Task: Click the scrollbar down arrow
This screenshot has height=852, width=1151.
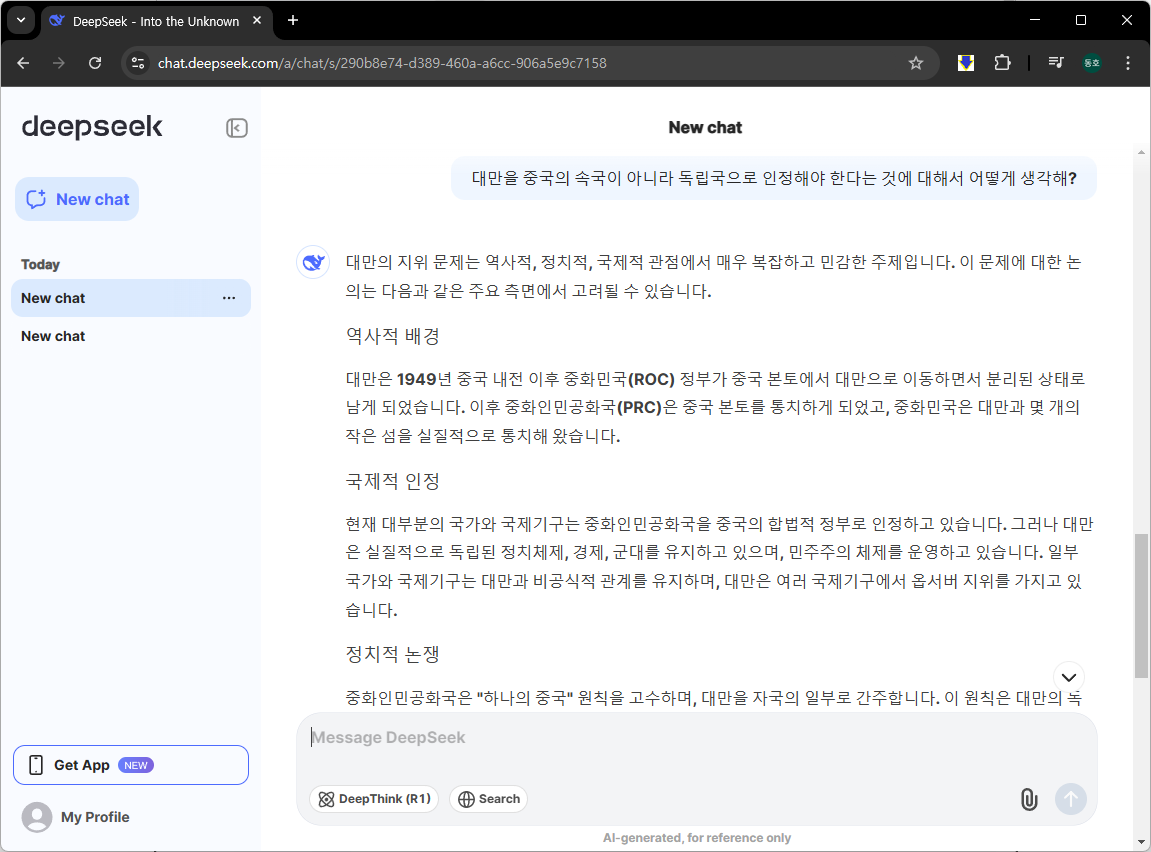Action: pos(1141,842)
